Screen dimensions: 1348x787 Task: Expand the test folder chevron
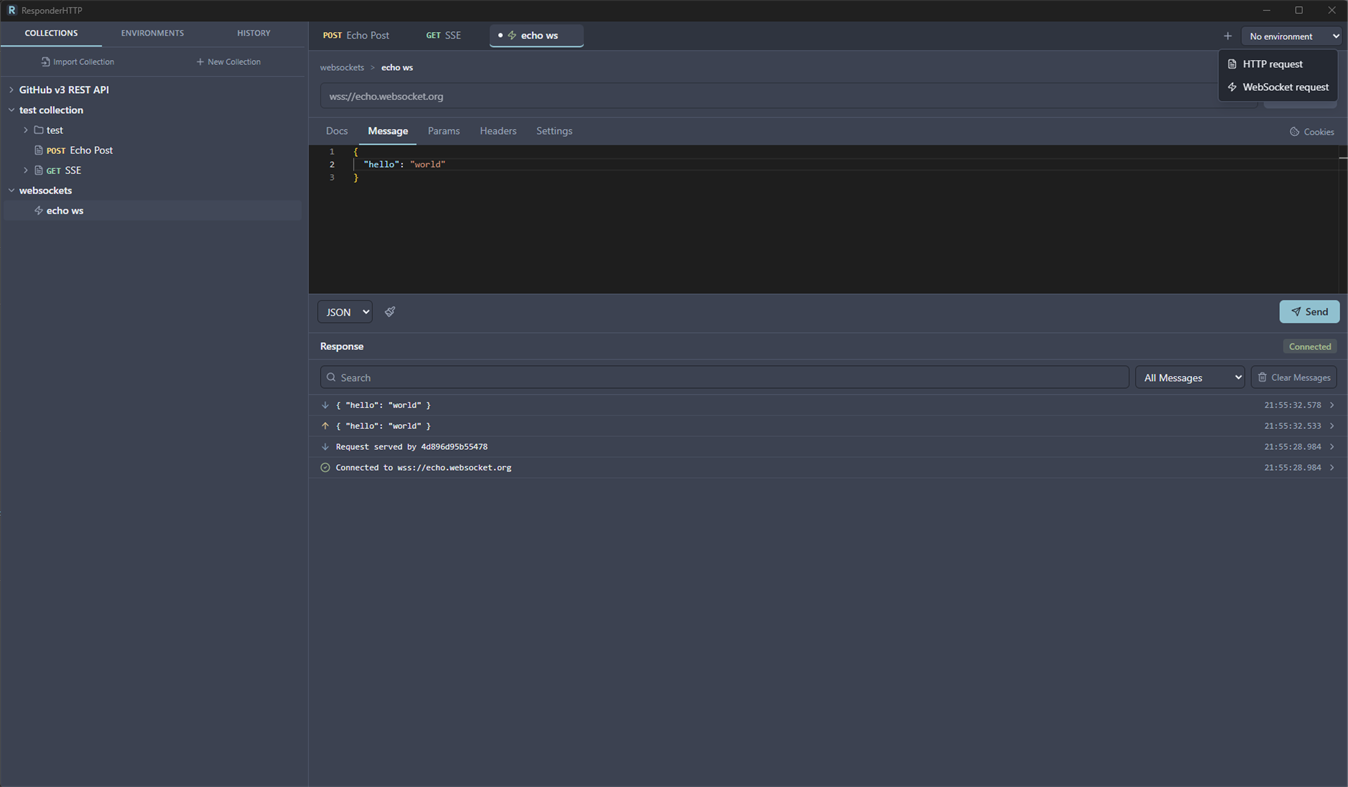coord(26,130)
